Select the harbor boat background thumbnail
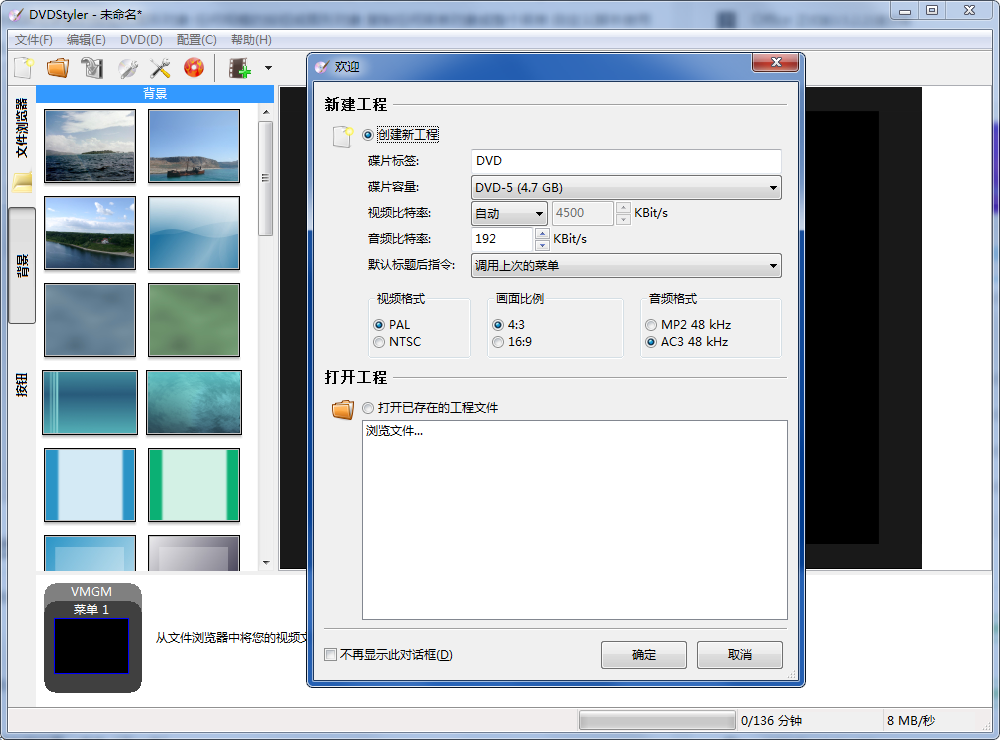This screenshot has width=1000, height=740. click(x=193, y=146)
